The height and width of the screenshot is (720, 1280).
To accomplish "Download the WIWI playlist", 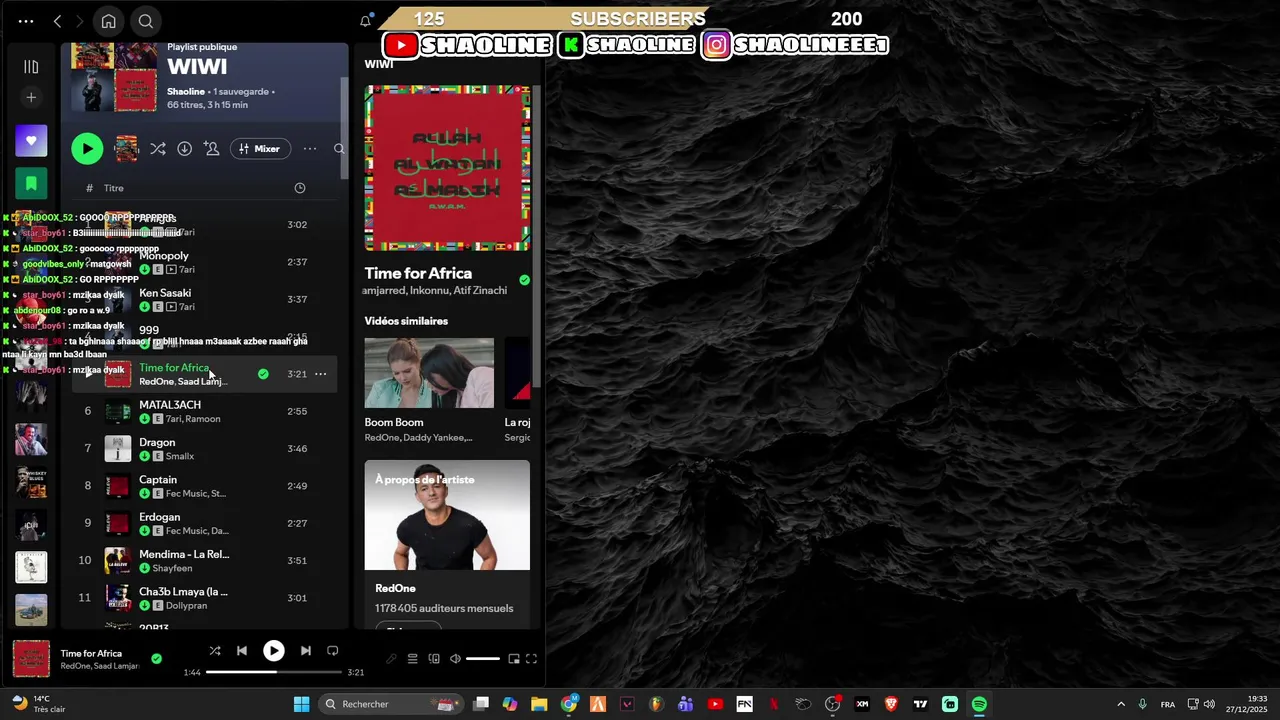I will pyautogui.click(x=185, y=149).
